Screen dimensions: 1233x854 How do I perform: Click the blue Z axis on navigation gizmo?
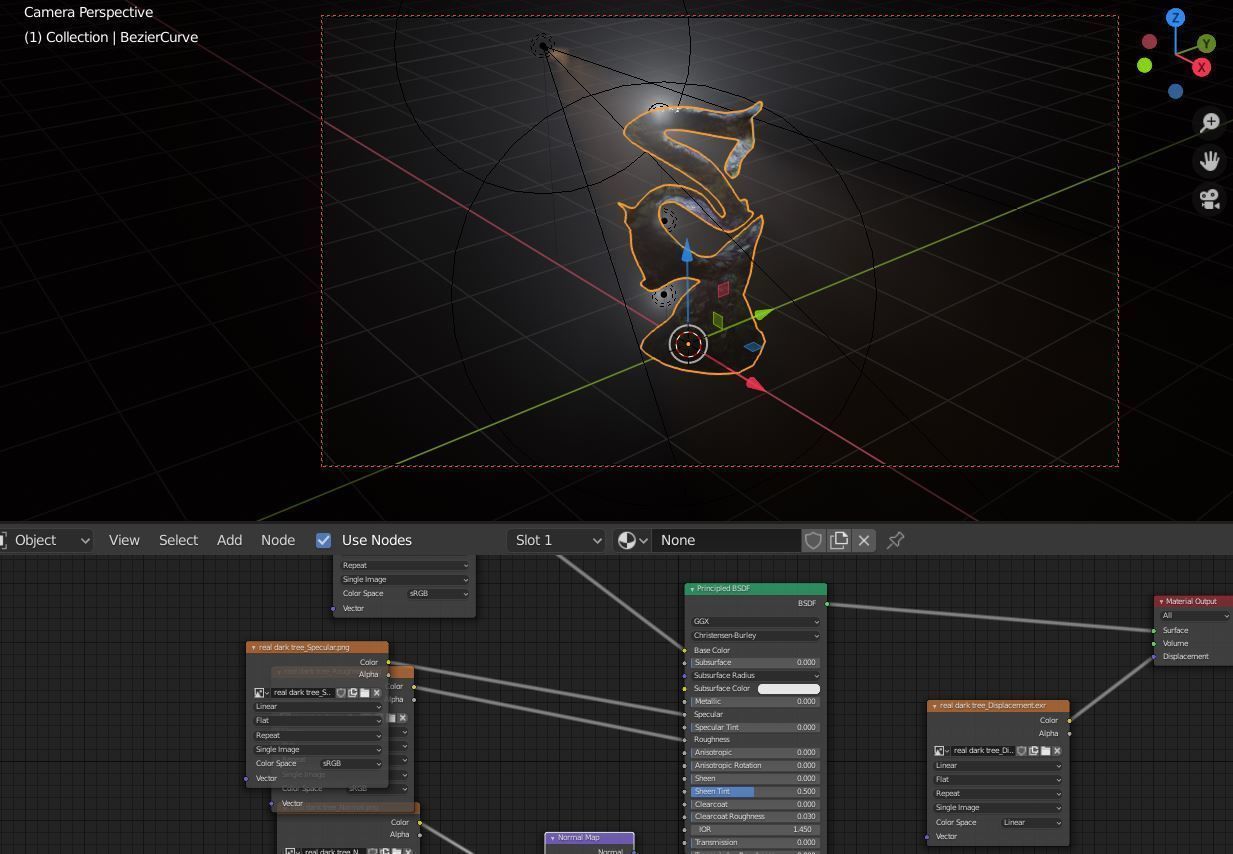[x=1176, y=17]
